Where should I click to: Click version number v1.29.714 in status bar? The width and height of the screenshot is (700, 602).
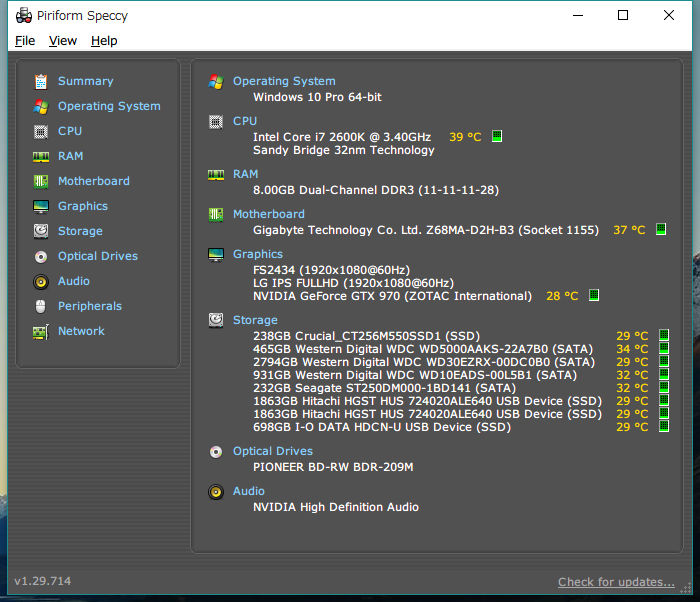click(x=42, y=581)
